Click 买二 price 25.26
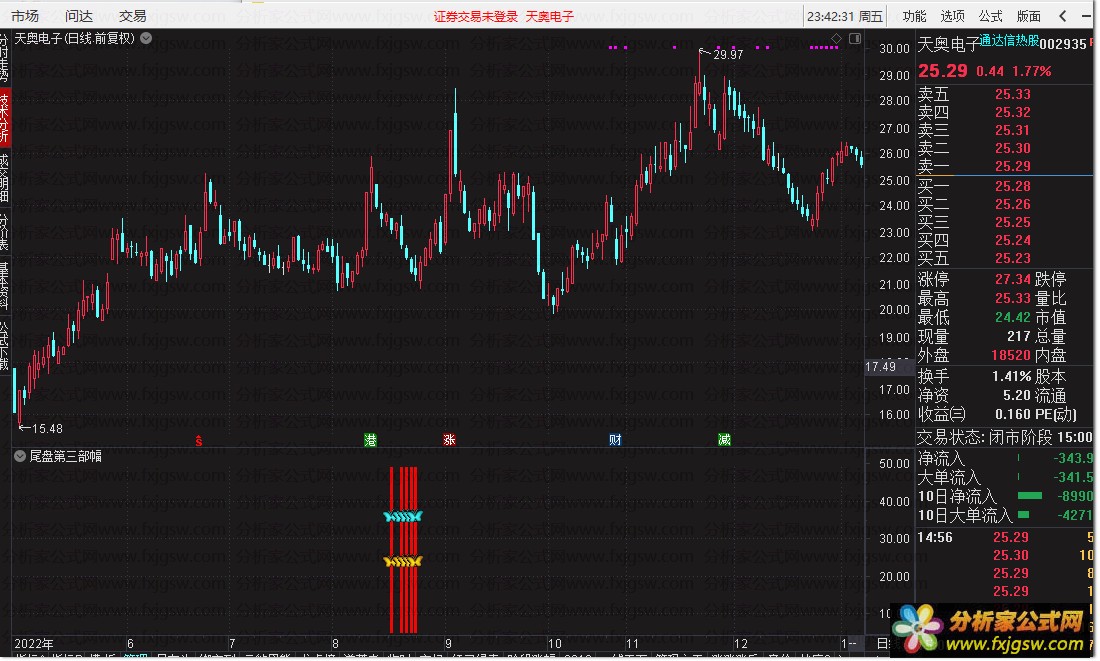The width and height of the screenshot is (1100, 661). point(1012,204)
